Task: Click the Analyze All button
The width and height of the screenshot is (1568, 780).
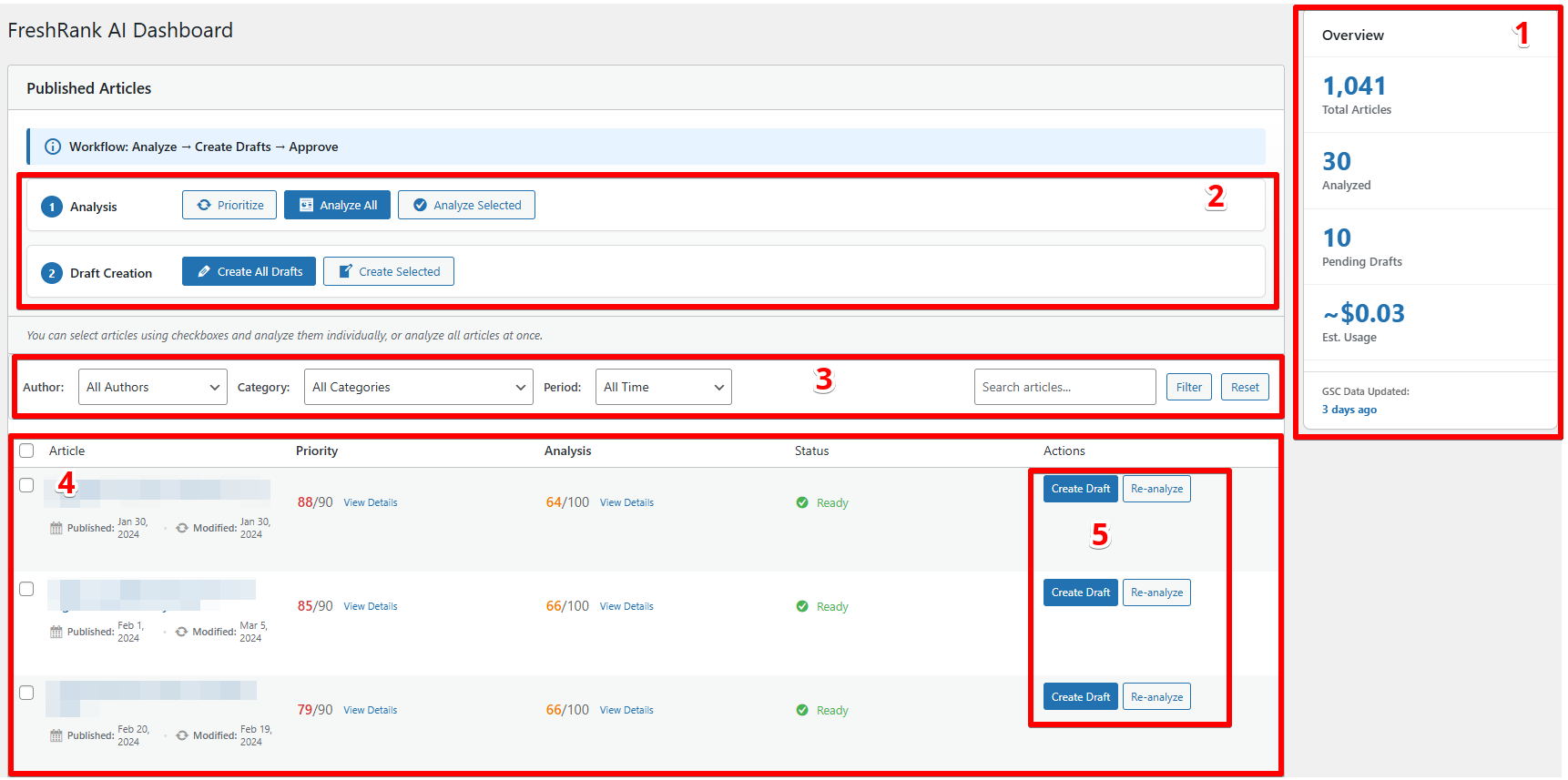Action: [337, 205]
